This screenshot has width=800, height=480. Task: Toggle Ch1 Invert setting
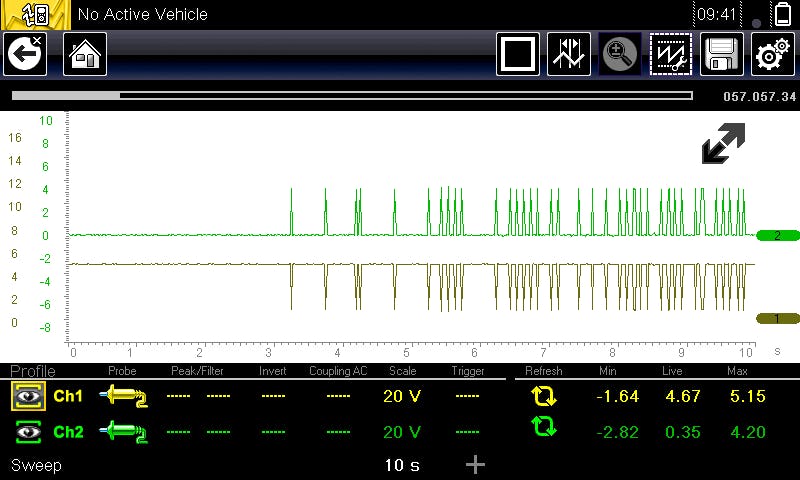(x=273, y=397)
